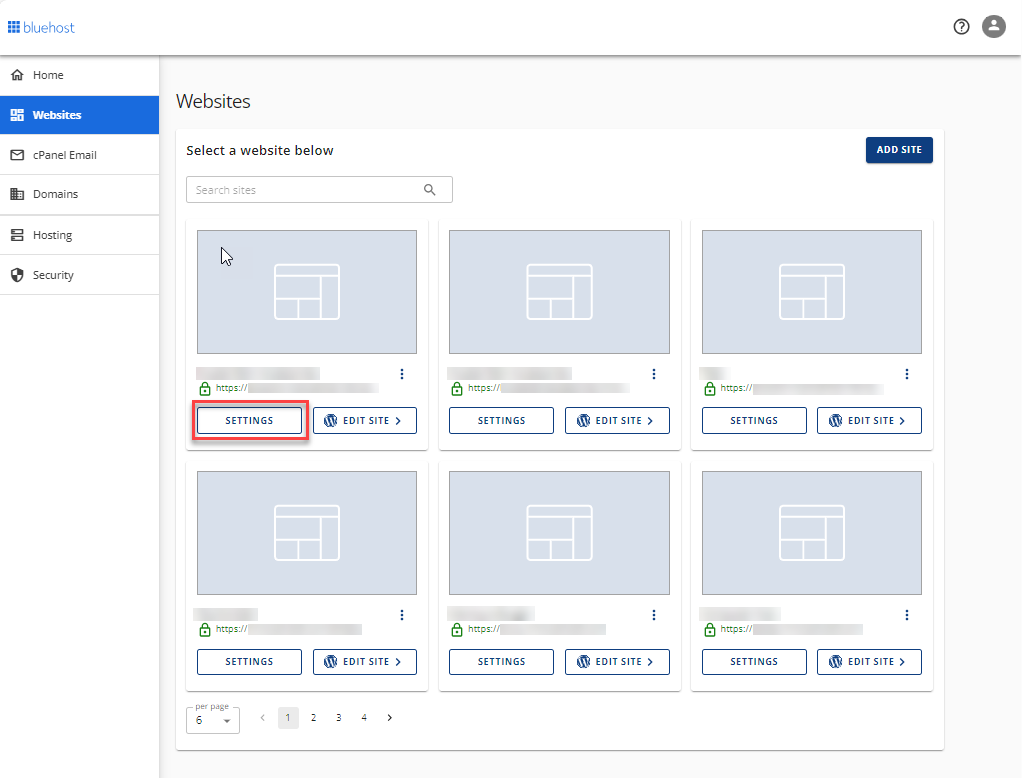Screen dimensions: 1022x778
Task: Open the help question mark icon
Action: 961,27
